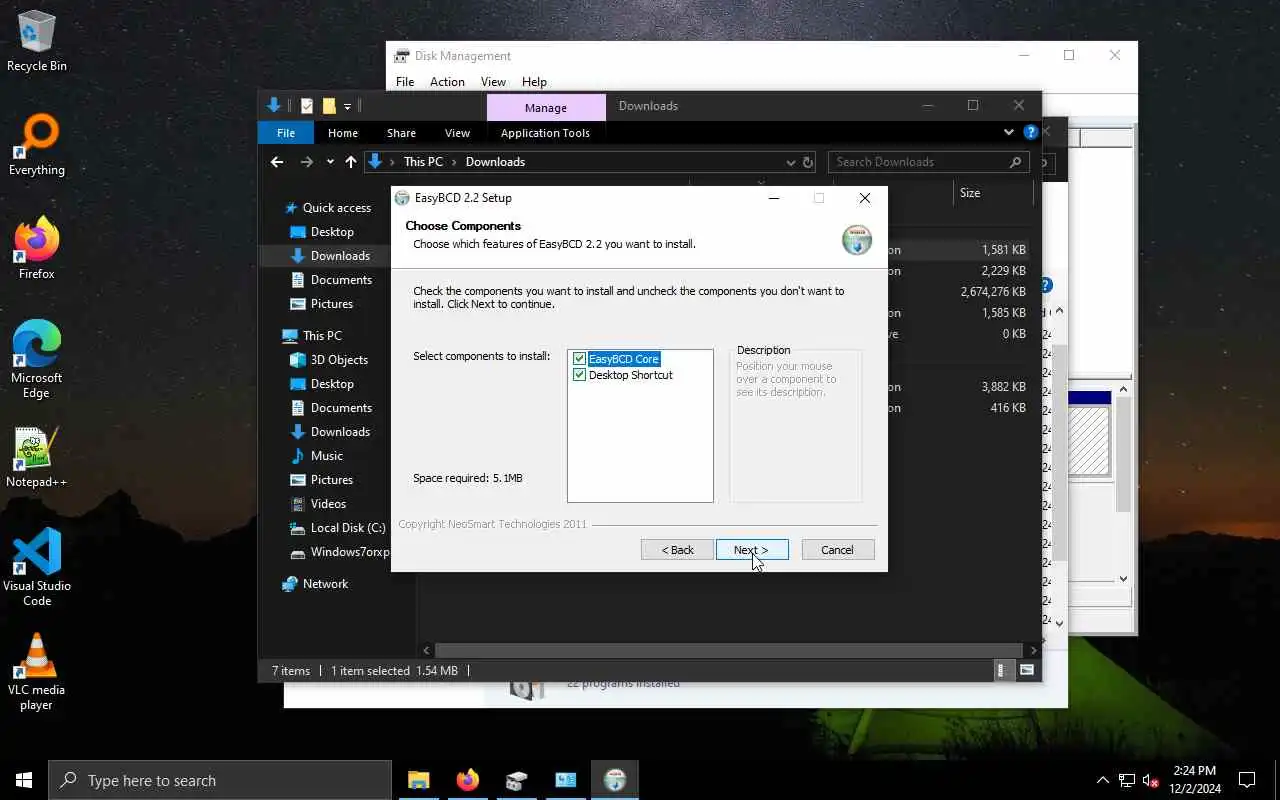Image resolution: width=1280 pixels, height=800 pixels.
Task: Open the Music folder in tree
Action: pos(327,456)
